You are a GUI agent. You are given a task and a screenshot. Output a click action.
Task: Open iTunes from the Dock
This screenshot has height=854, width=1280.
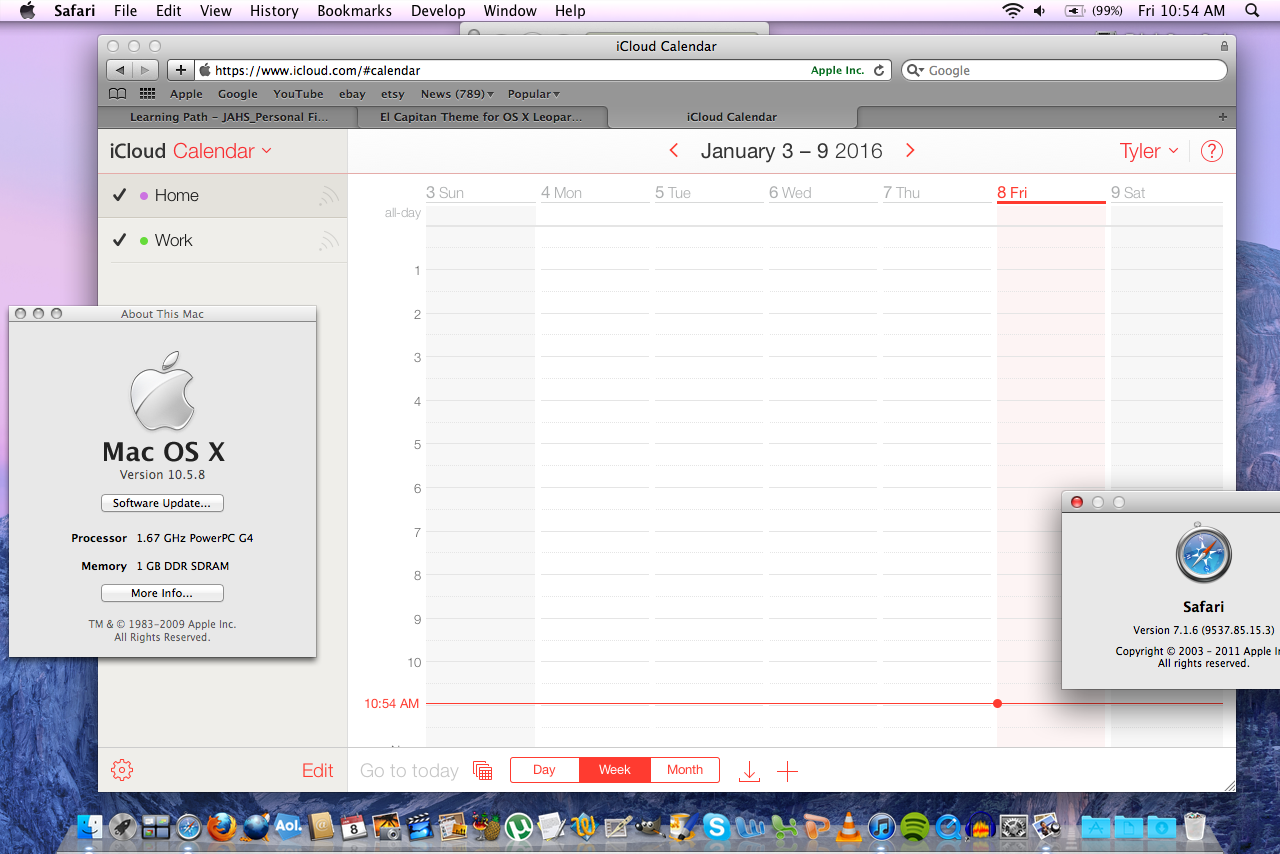pyautogui.click(x=881, y=826)
